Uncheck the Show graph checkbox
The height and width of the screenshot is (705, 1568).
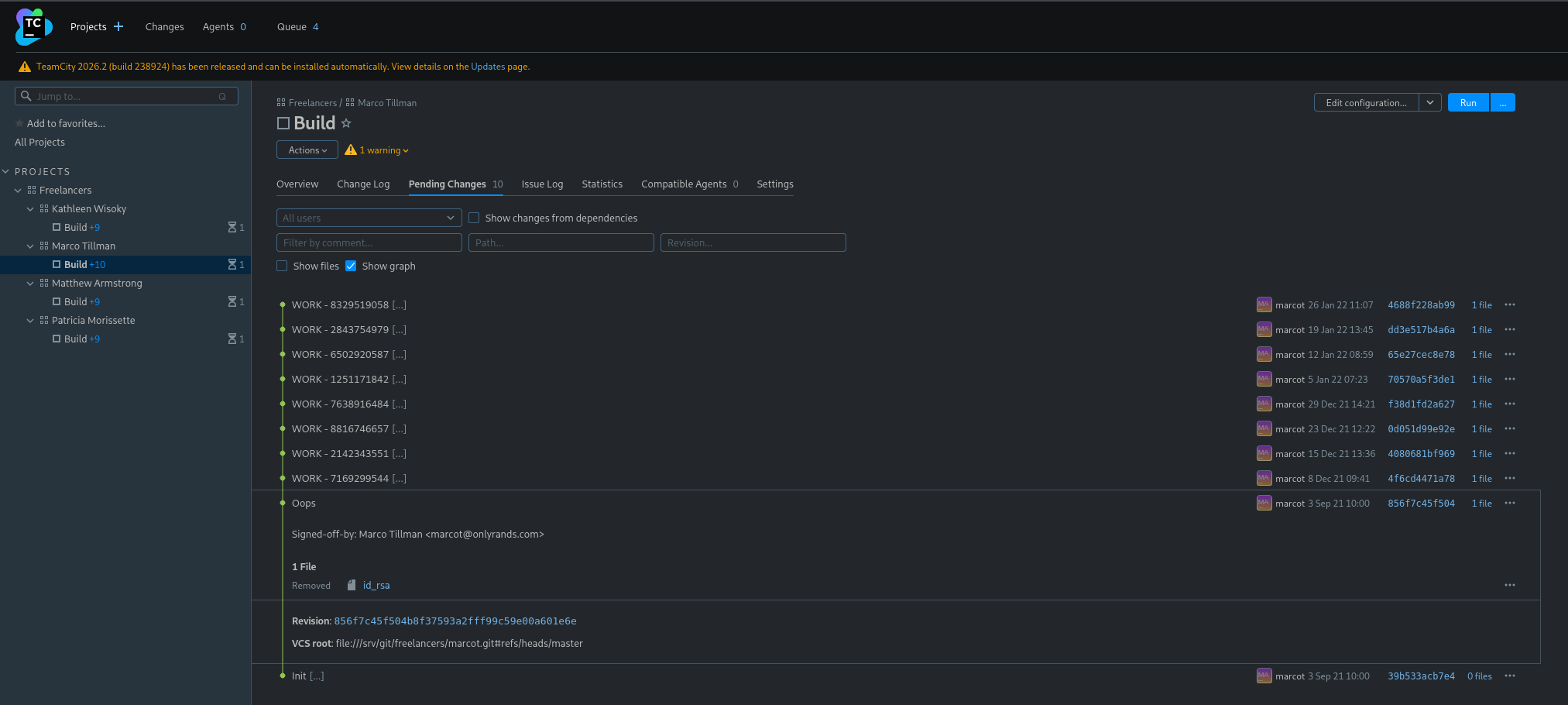click(351, 266)
